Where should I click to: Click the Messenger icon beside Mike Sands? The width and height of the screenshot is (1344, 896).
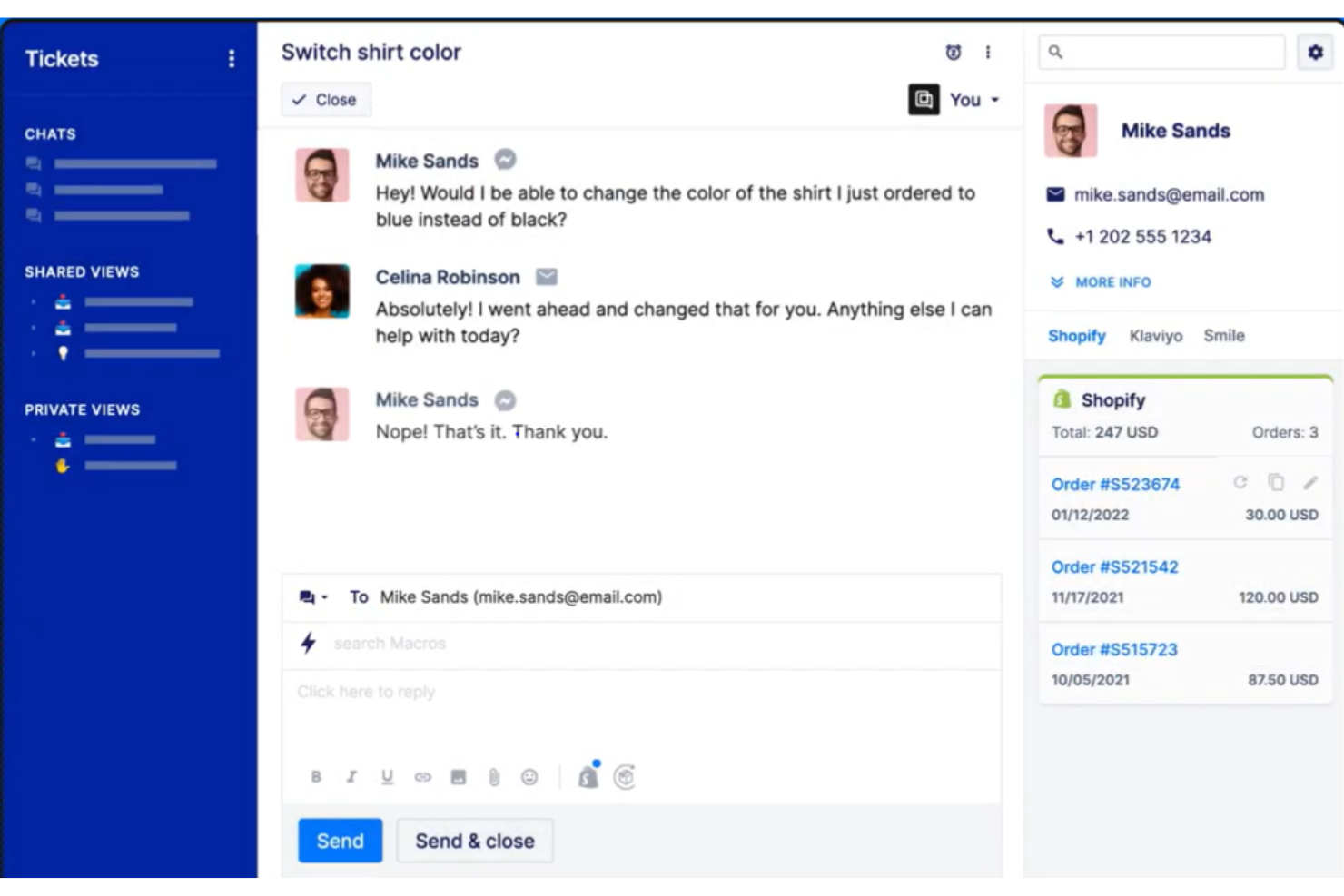tap(505, 160)
